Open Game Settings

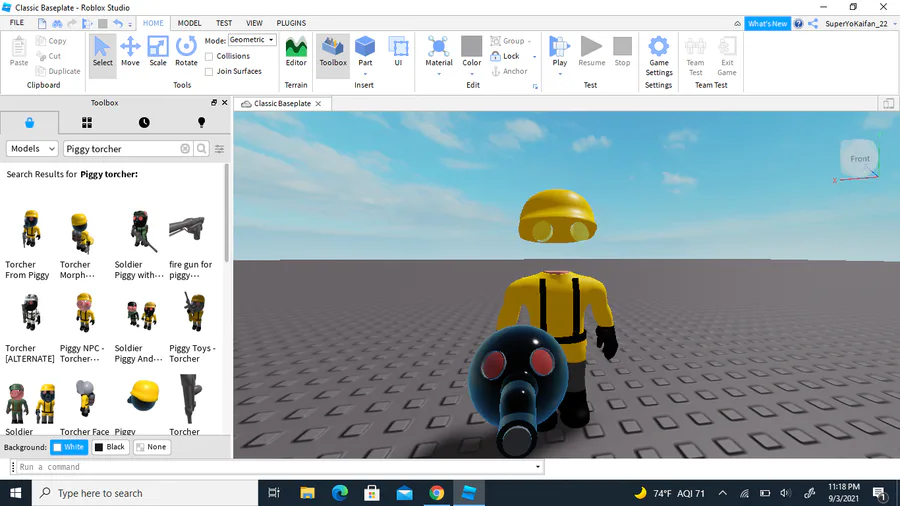(658, 56)
